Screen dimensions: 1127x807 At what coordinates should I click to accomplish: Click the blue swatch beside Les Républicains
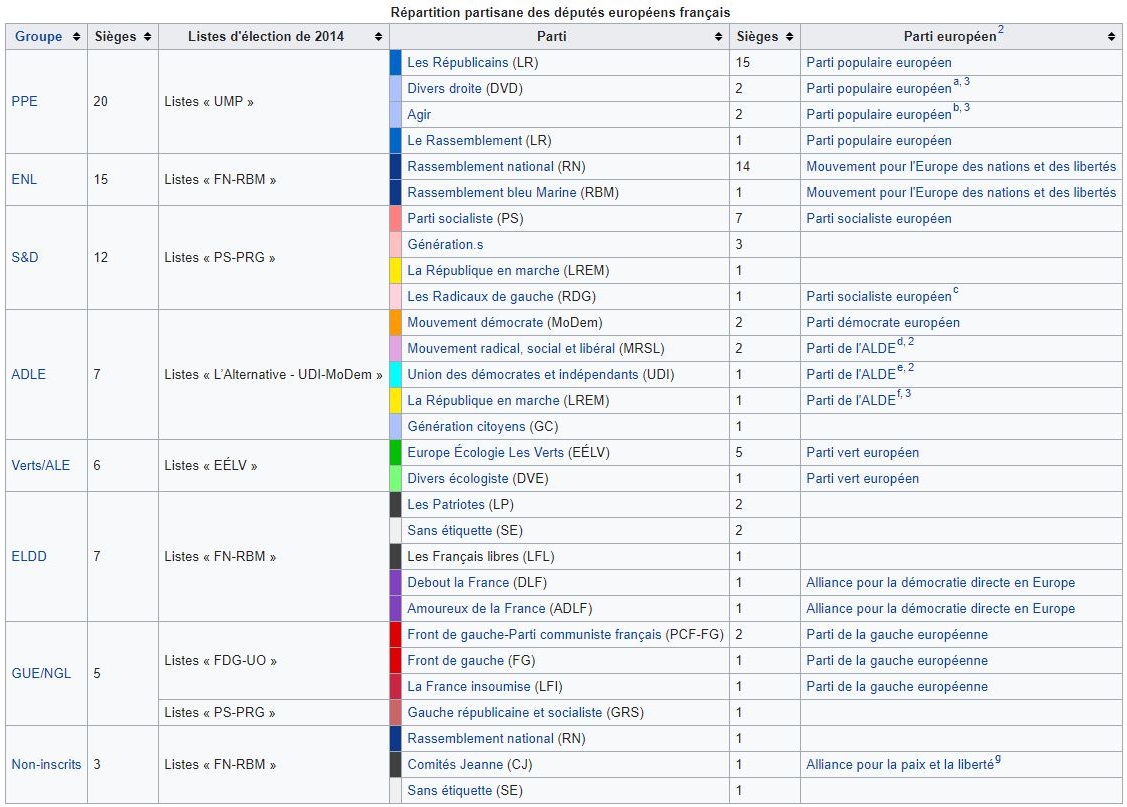[394, 62]
